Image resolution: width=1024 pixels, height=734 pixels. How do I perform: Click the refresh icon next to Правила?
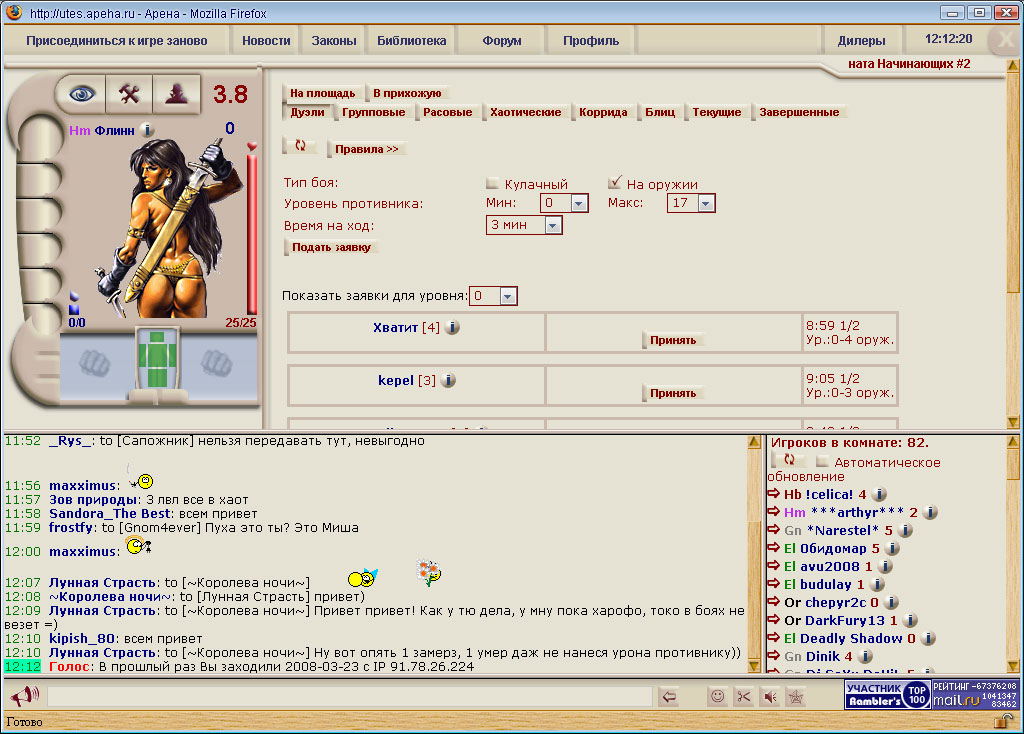tap(300, 146)
